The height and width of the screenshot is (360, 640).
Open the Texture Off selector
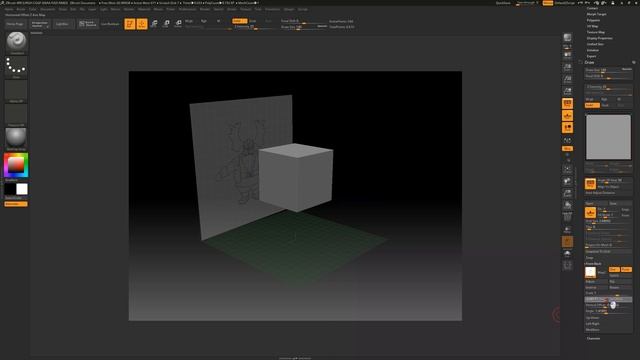click(x=16, y=115)
